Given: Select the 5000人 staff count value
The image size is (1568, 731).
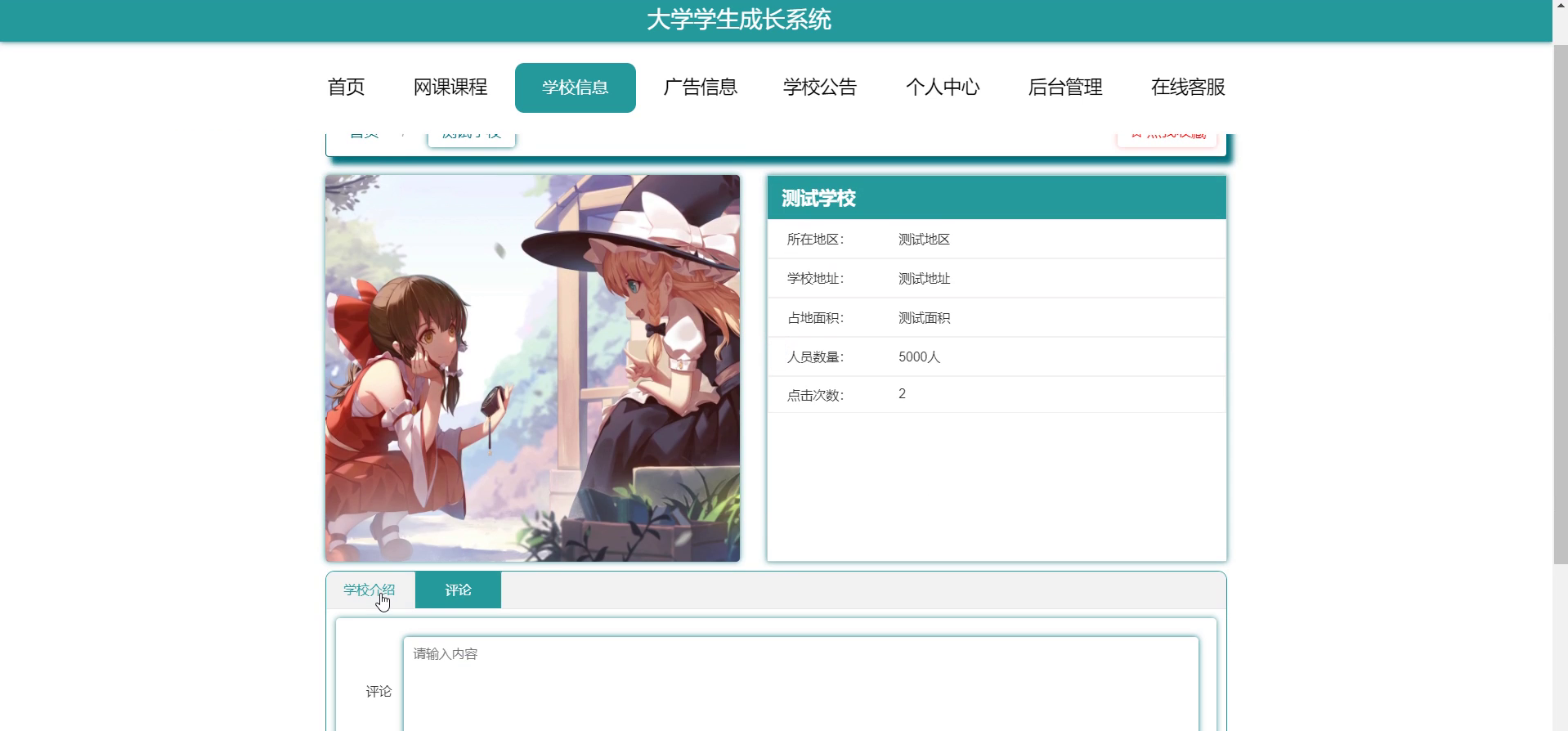Looking at the screenshot, I should (x=919, y=357).
